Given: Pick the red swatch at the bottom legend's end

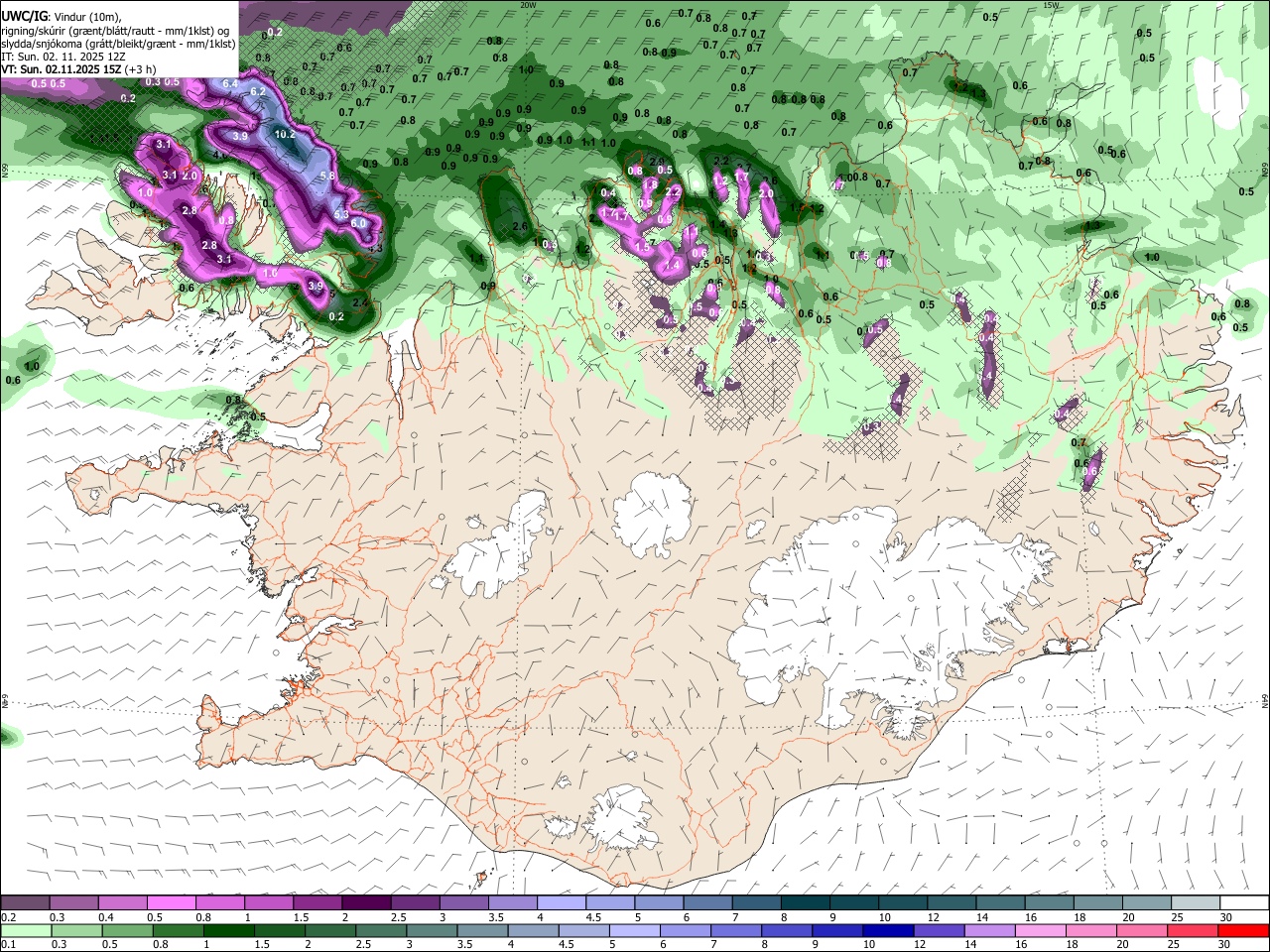Looking at the screenshot, I should pyautogui.click(x=1242, y=930).
